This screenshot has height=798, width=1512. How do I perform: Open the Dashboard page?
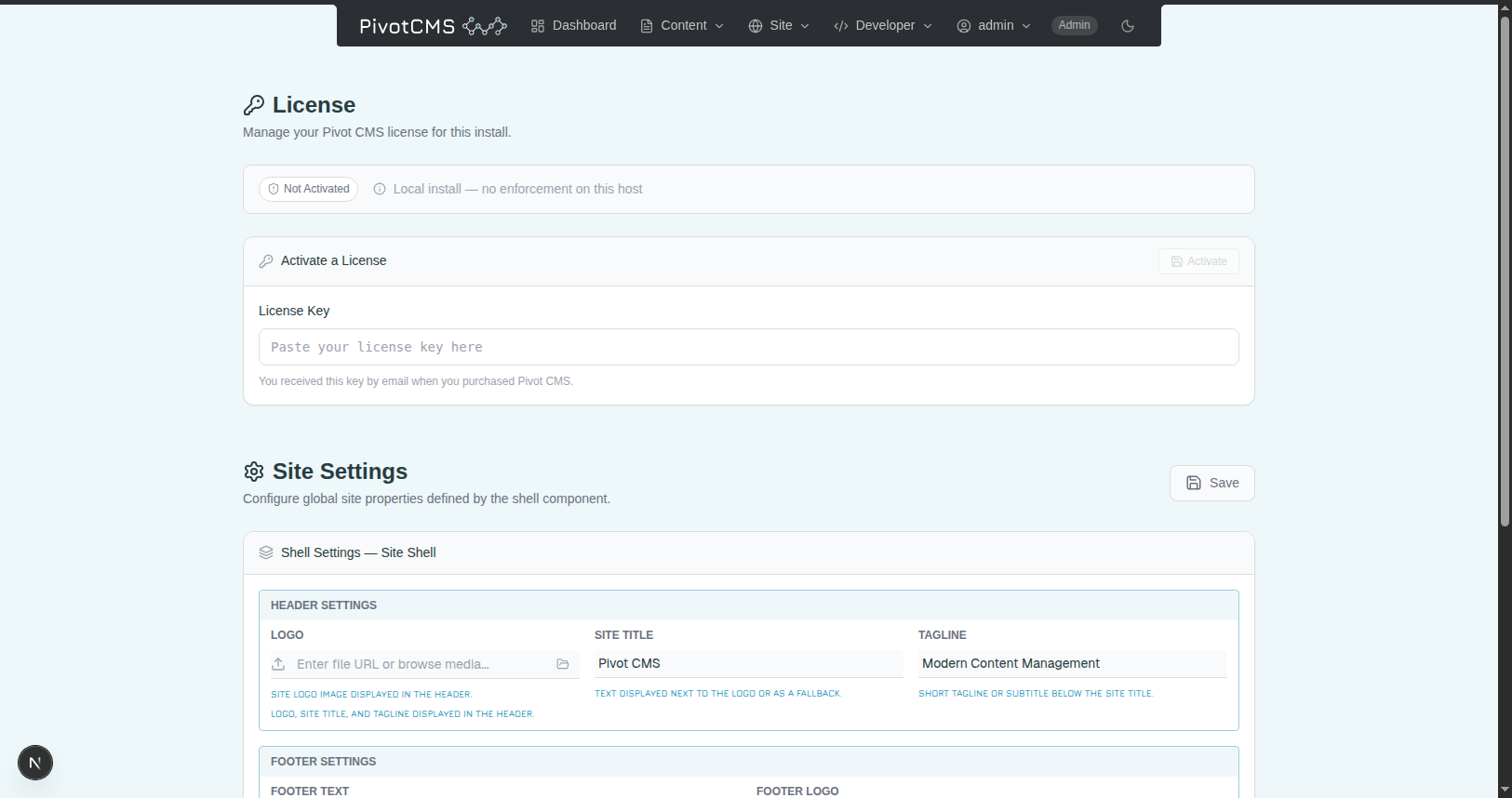point(573,25)
